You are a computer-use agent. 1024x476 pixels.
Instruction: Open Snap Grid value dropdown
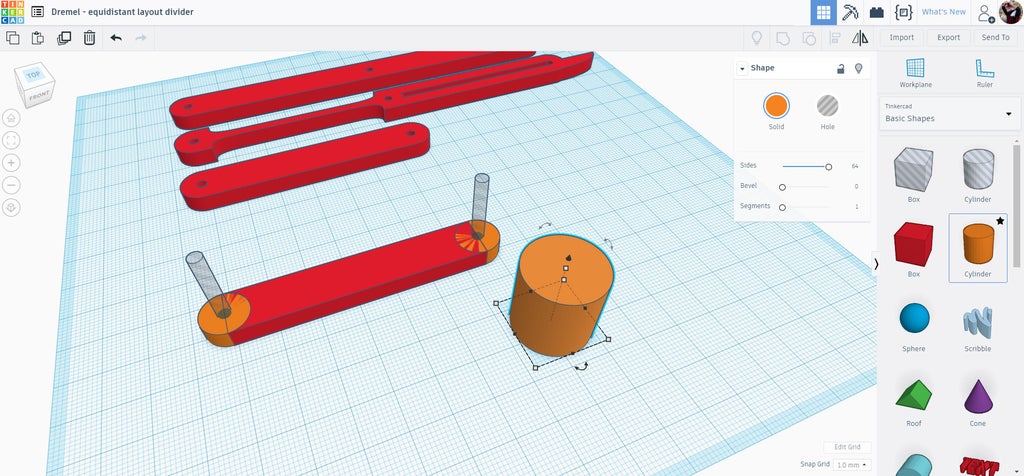click(854, 465)
